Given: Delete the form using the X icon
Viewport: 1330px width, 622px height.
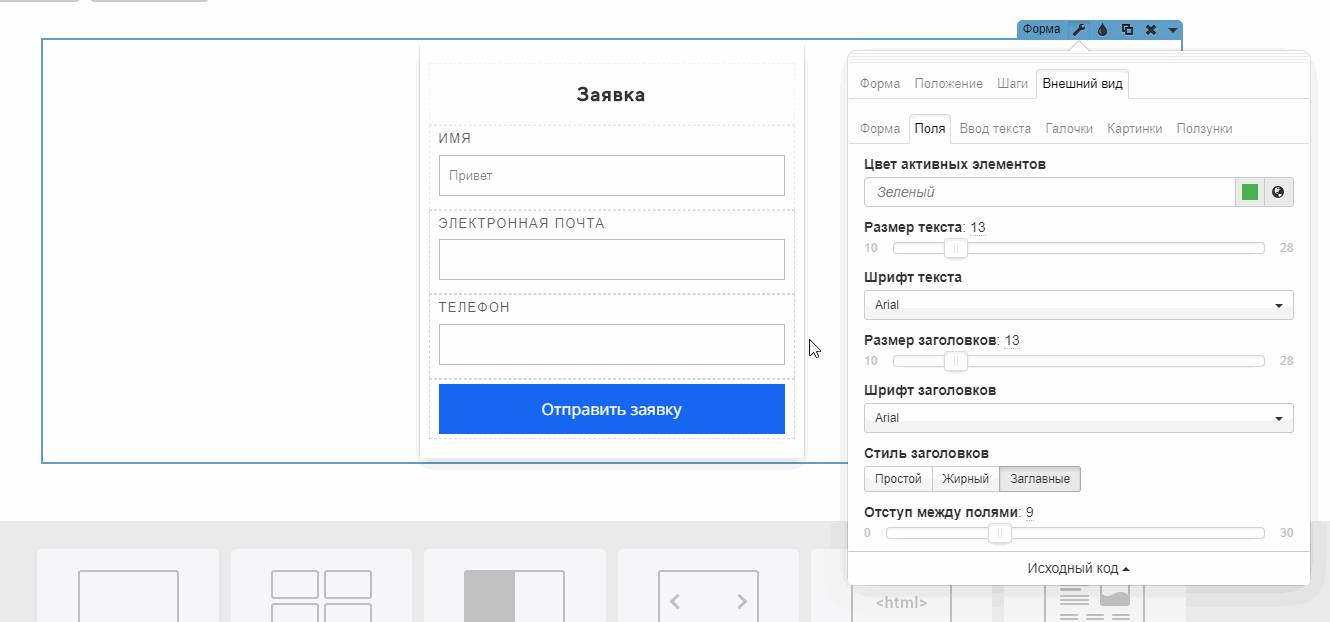Looking at the screenshot, I should click(1151, 30).
